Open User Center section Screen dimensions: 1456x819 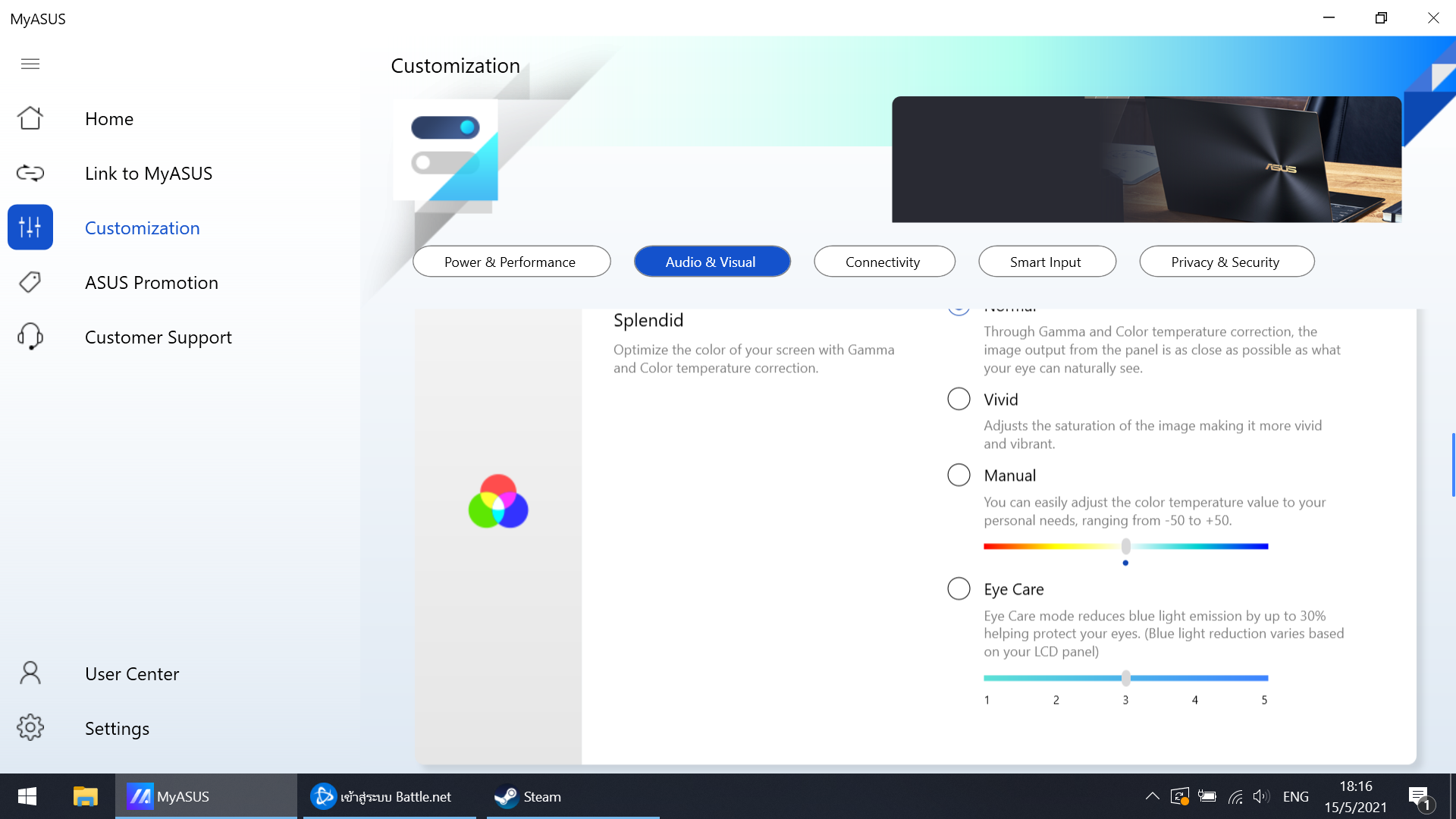(x=132, y=673)
